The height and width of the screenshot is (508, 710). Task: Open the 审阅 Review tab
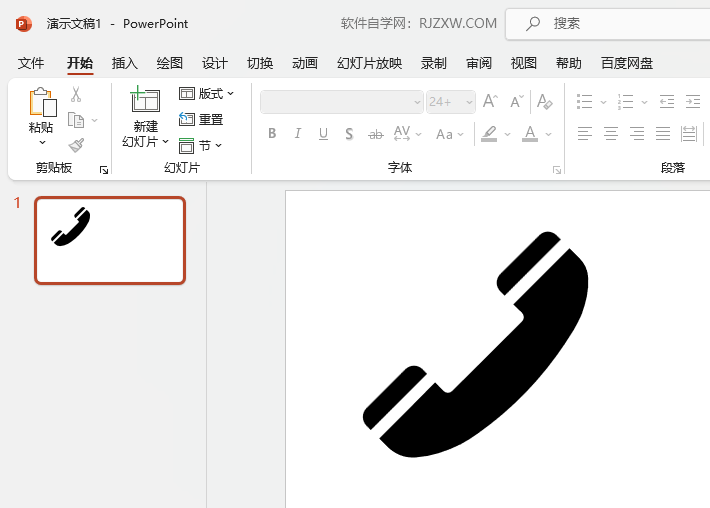point(479,63)
